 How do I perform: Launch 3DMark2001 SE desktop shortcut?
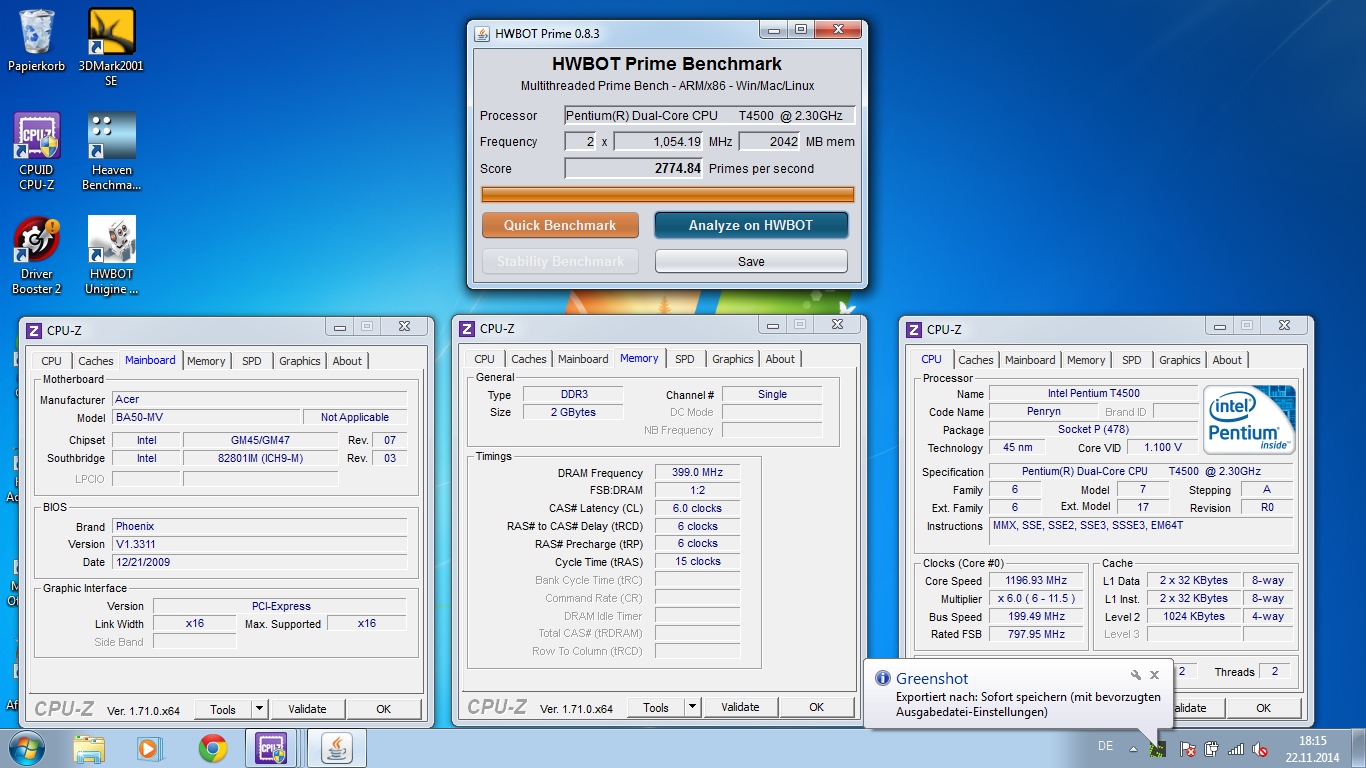pyautogui.click(x=111, y=47)
